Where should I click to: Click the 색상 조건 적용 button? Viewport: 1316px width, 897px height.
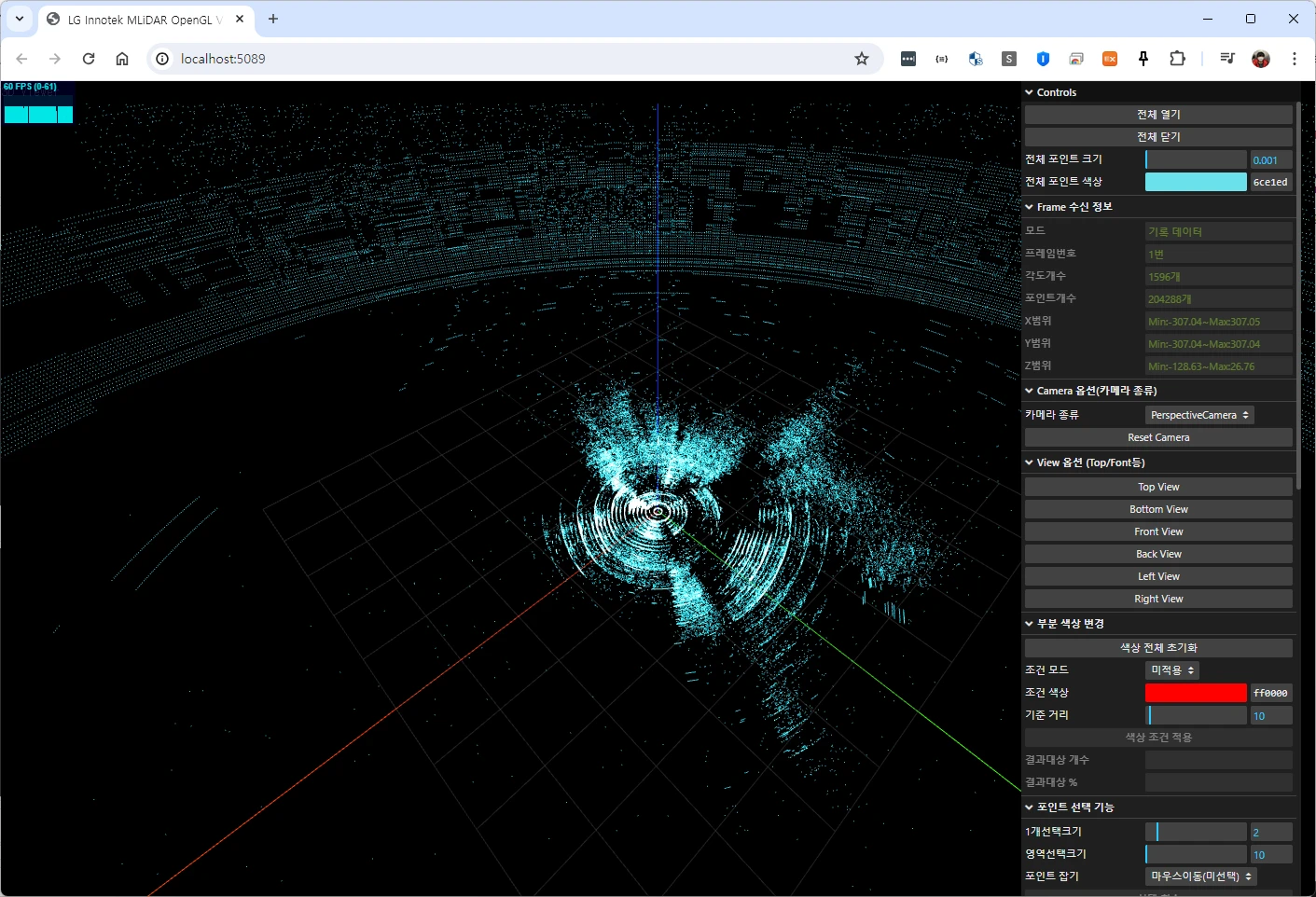tap(1158, 738)
